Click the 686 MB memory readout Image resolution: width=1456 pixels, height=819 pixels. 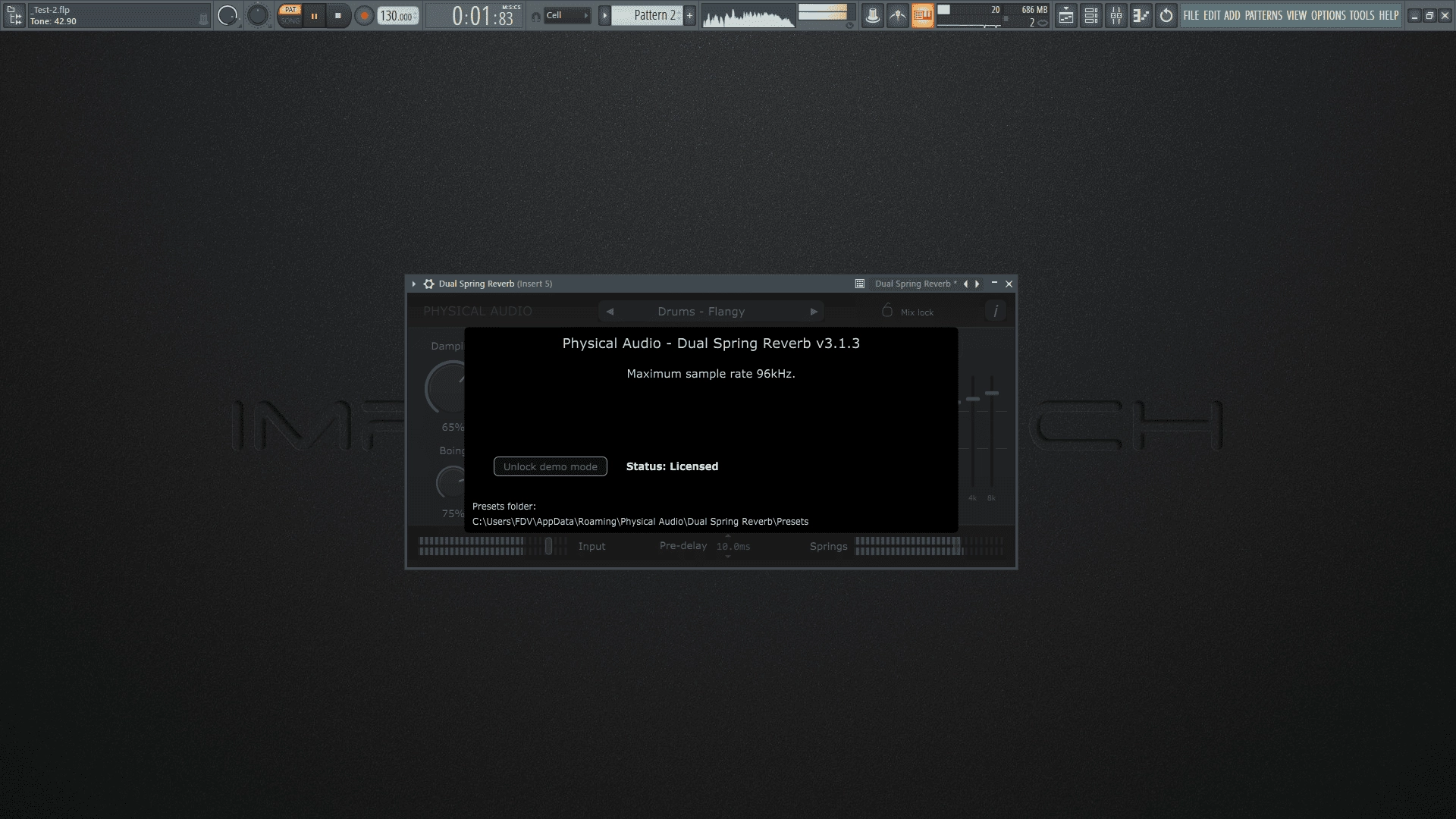point(1034,10)
